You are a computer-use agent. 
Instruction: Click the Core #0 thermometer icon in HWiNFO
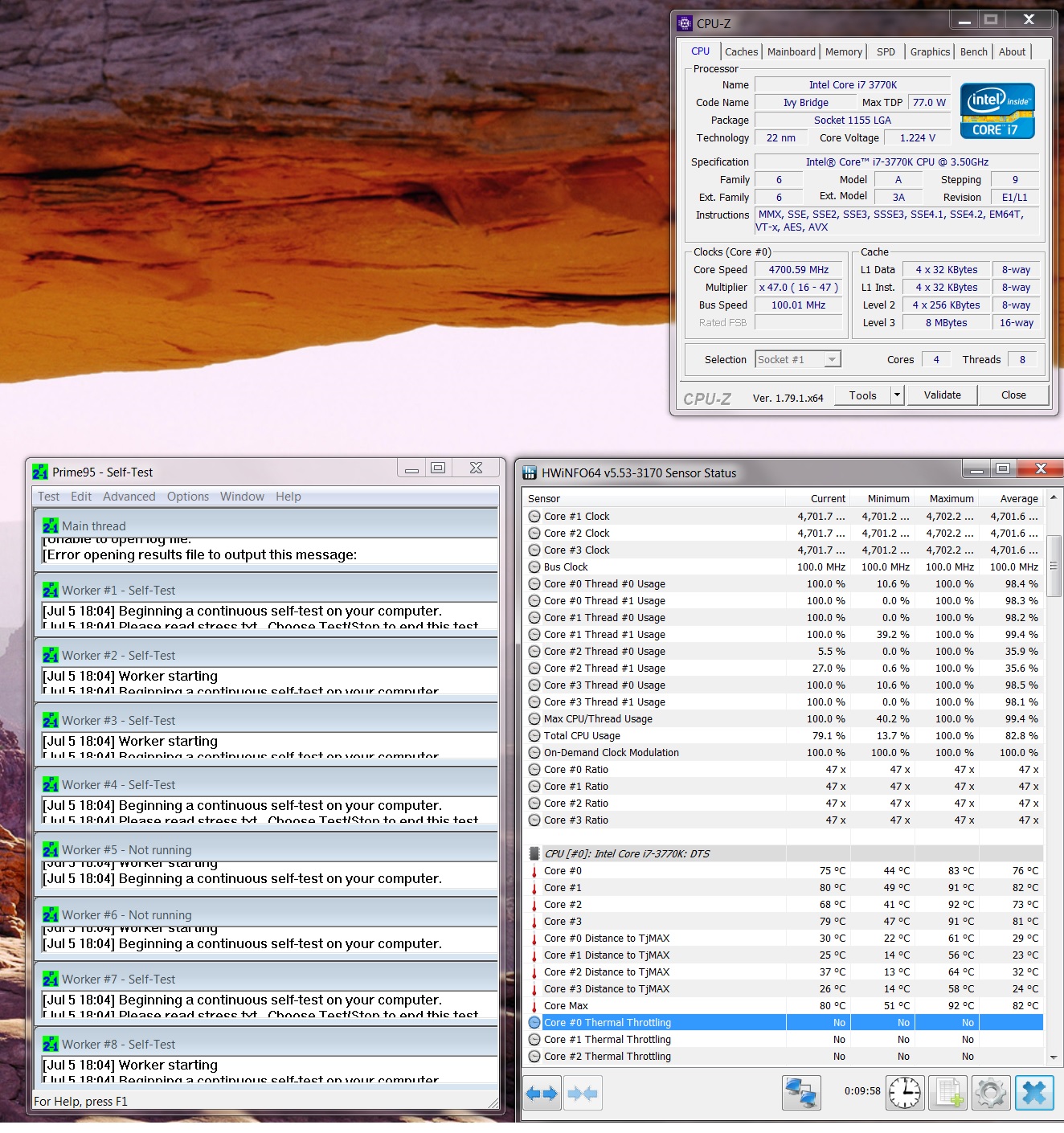[534, 870]
